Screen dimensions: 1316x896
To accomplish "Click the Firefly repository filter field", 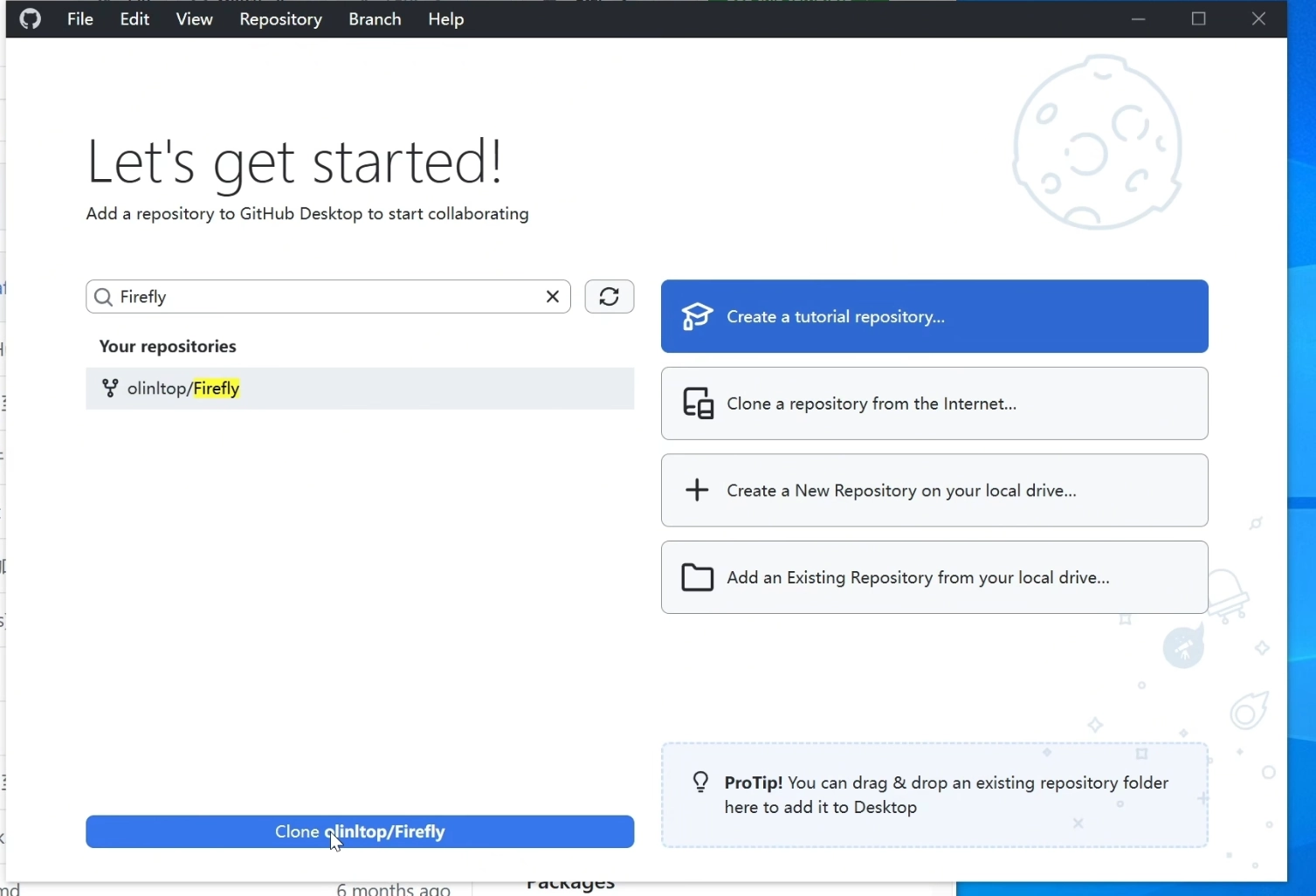I will pos(328,297).
